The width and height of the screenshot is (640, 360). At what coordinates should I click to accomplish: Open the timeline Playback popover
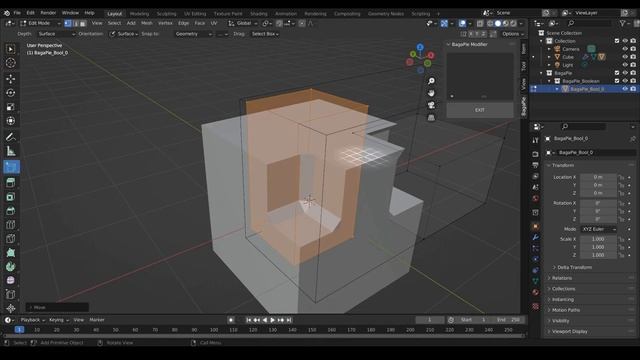coord(32,320)
